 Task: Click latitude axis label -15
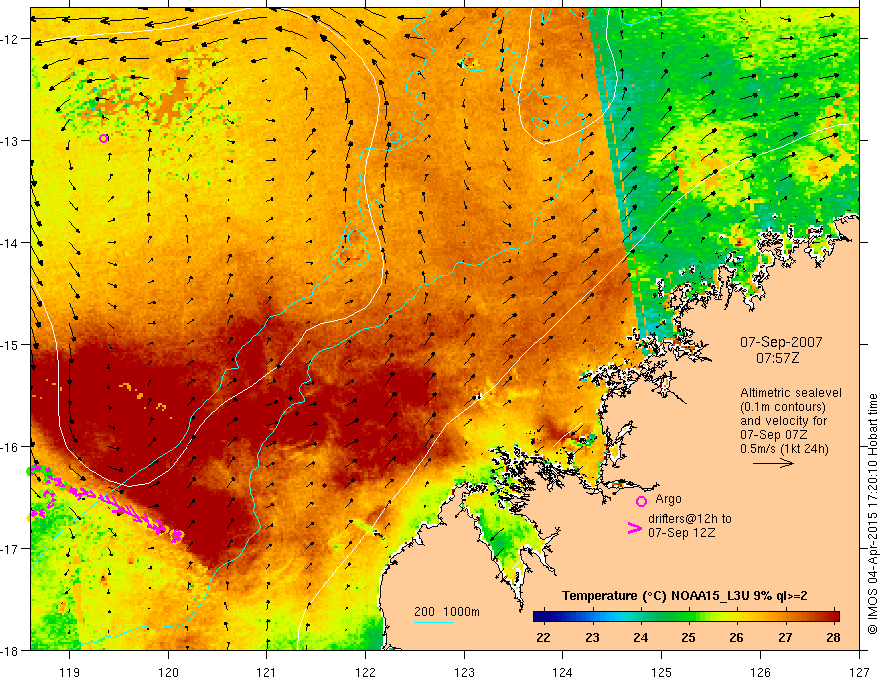pos(10,344)
